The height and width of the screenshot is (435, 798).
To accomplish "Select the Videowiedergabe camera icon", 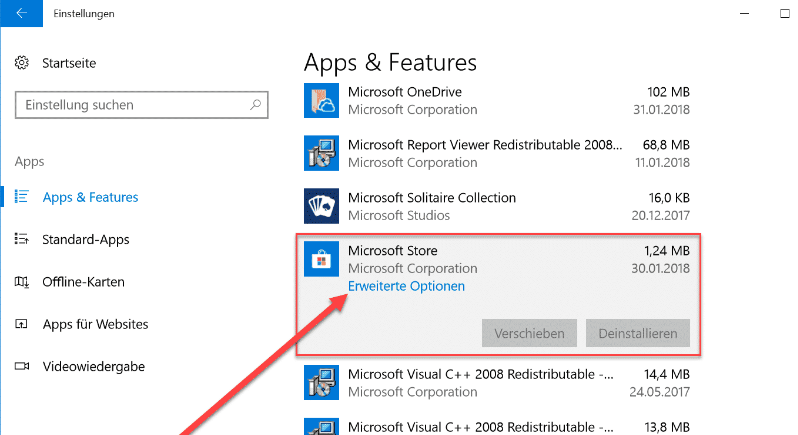I will [22, 366].
